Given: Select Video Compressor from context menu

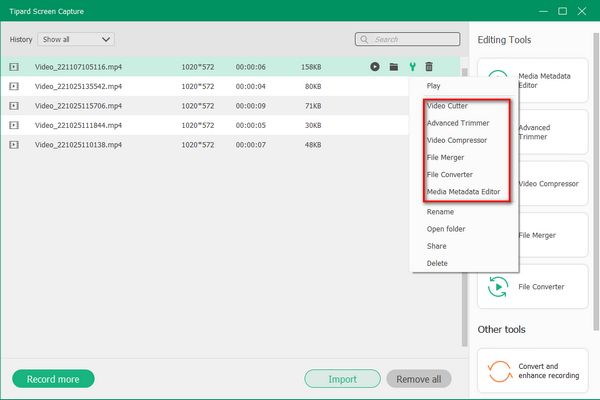Looking at the screenshot, I should [x=457, y=140].
